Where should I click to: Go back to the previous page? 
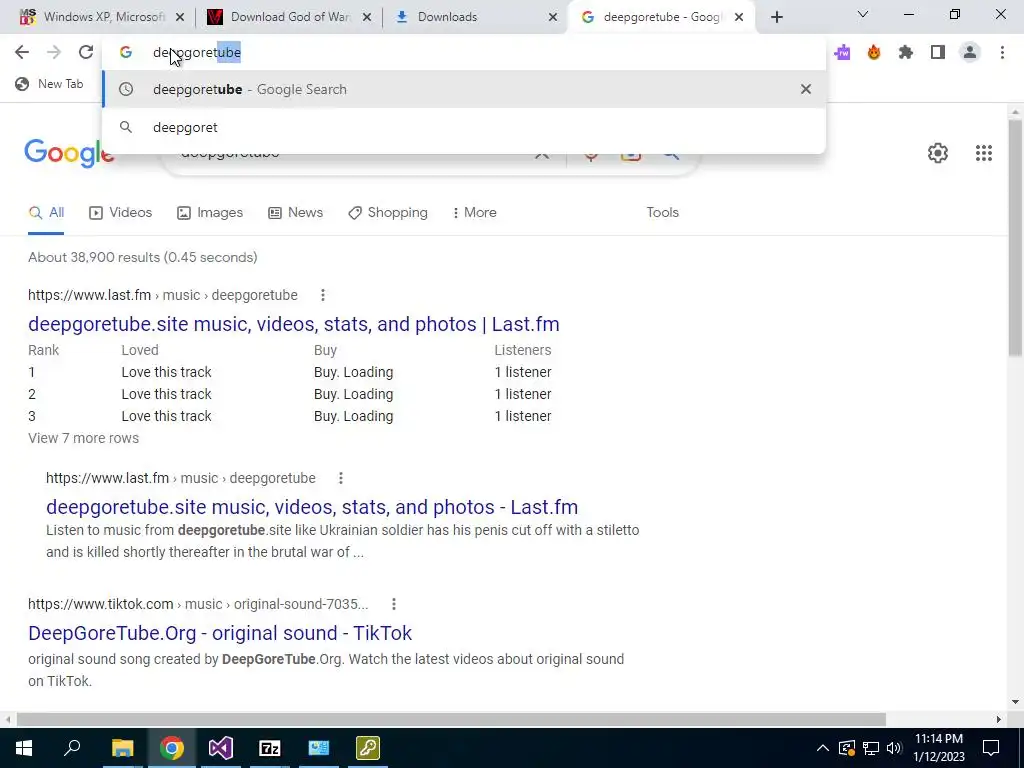tap(22, 52)
